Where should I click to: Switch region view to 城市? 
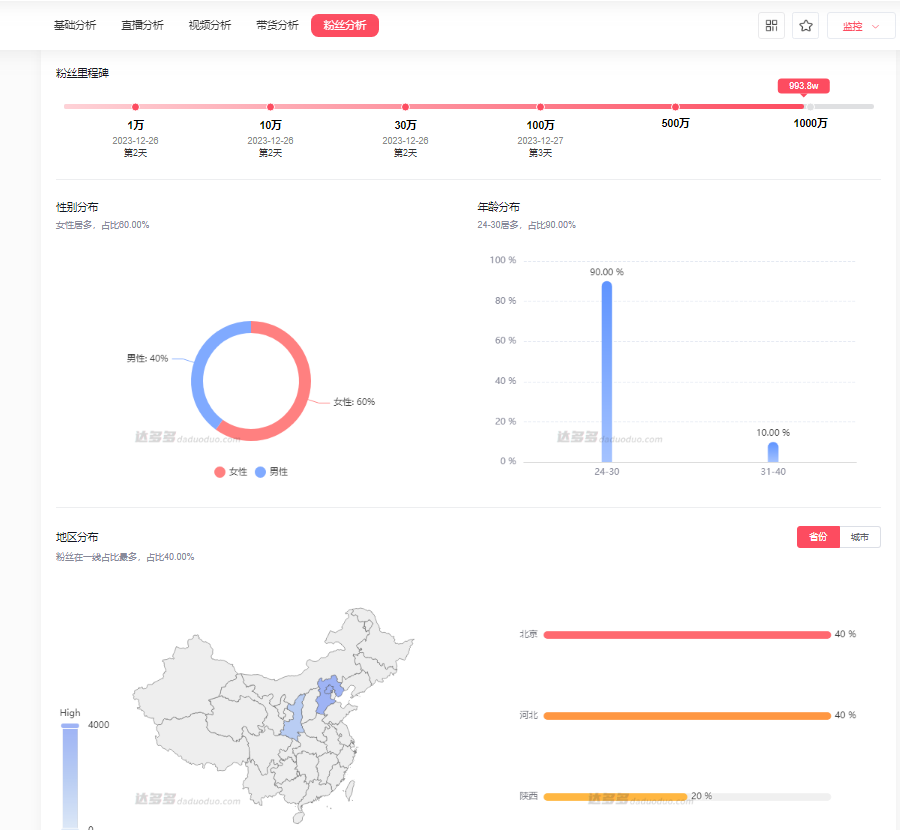click(860, 537)
